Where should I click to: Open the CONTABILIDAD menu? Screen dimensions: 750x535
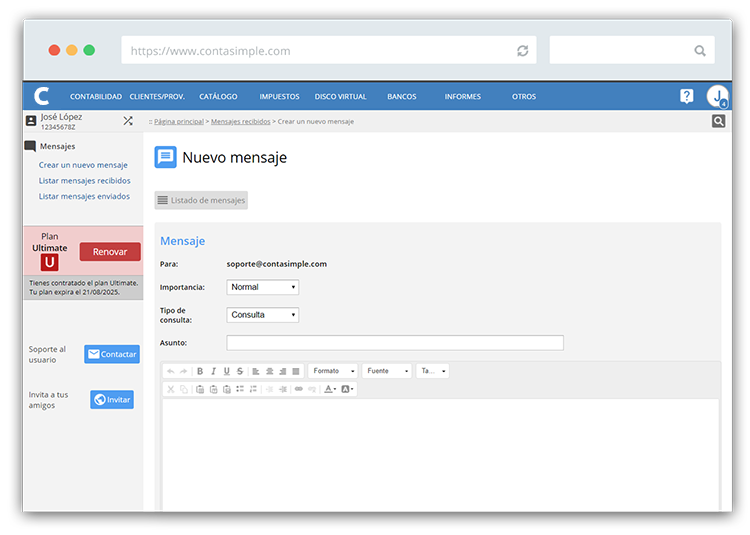click(x=96, y=97)
